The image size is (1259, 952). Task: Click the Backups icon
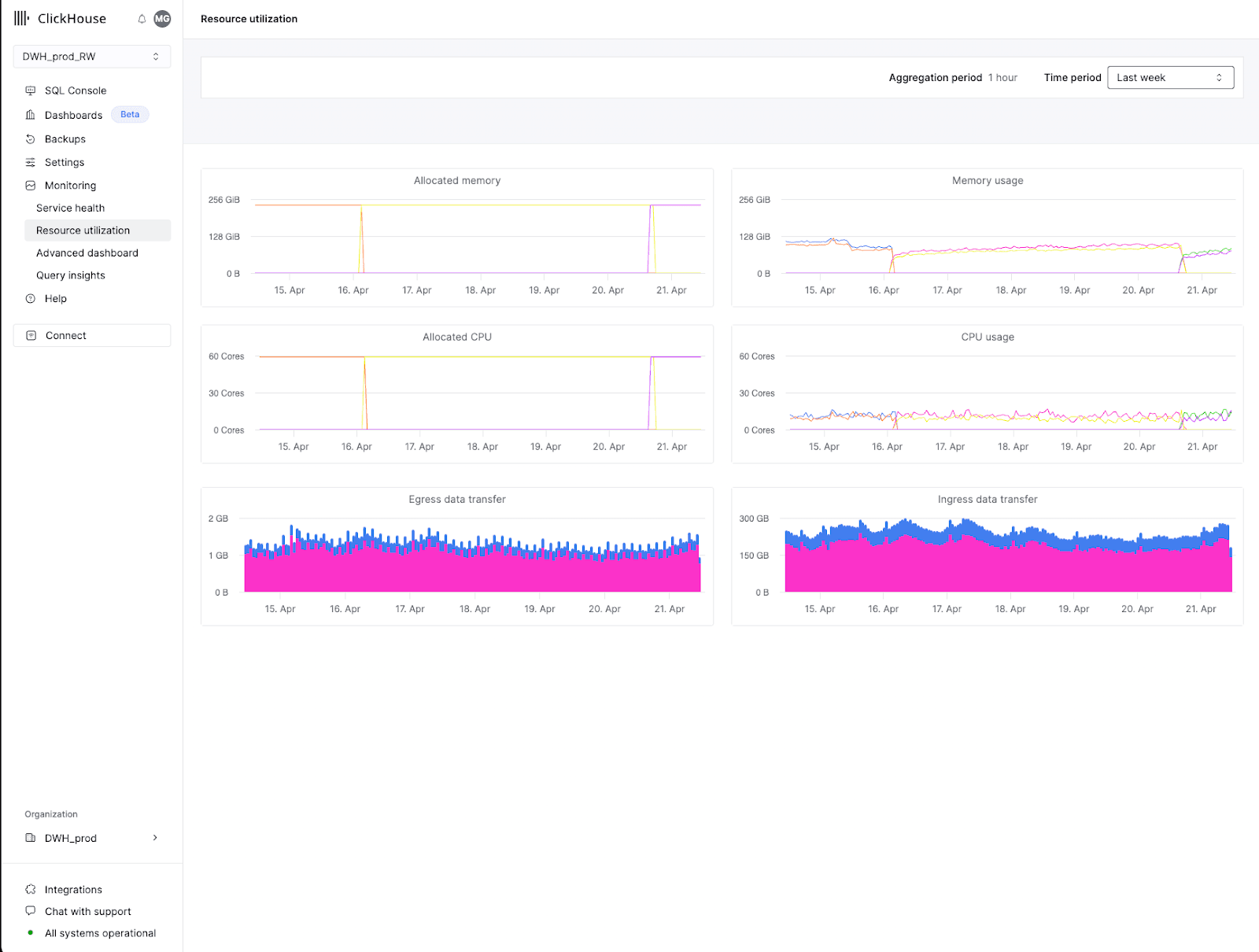tap(31, 139)
